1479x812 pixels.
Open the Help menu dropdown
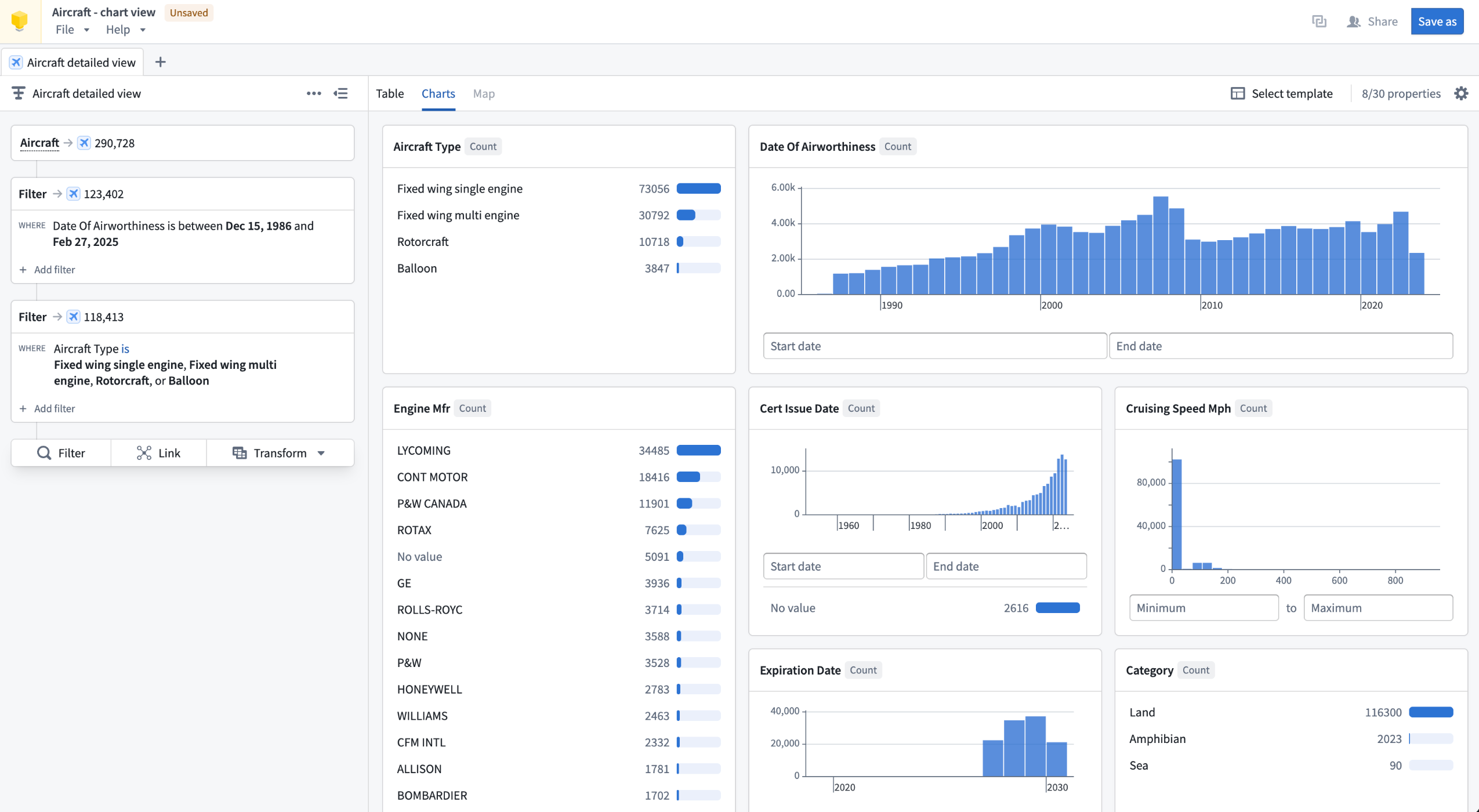pos(125,30)
